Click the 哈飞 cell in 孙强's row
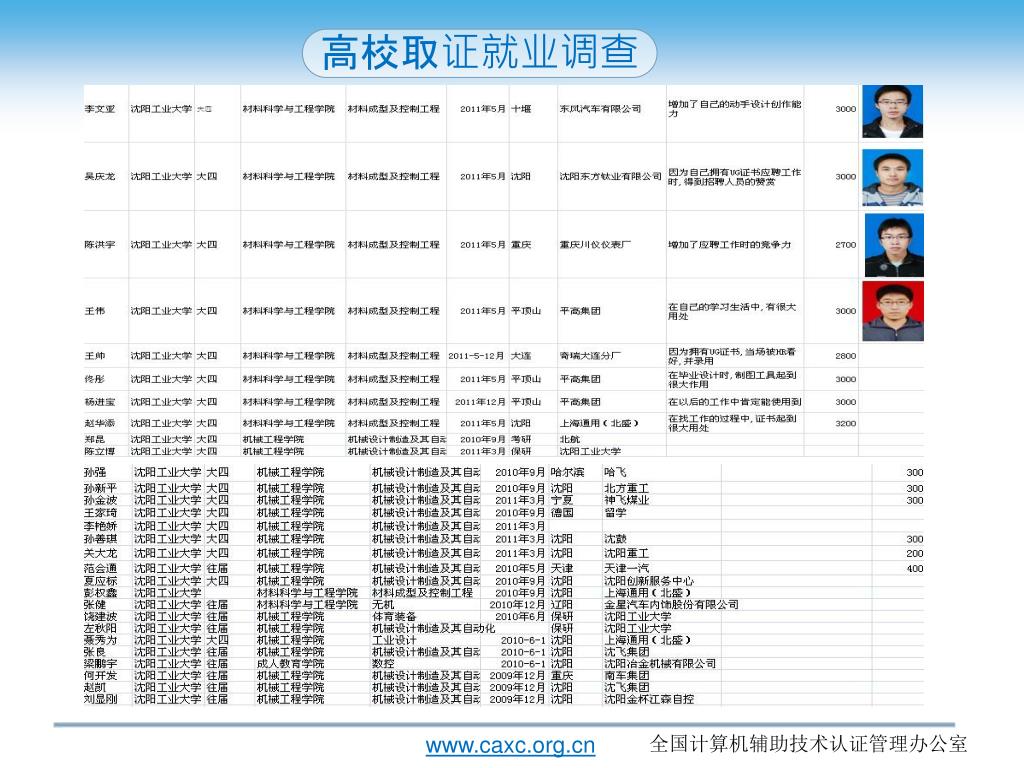Viewport: 1024px width, 768px height. [615, 472]
